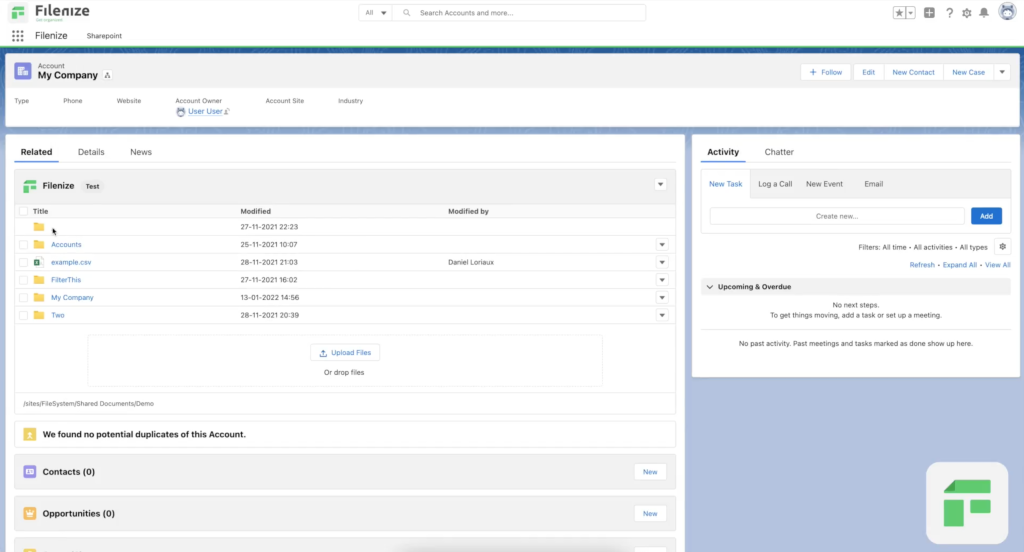Screen dimensions: 1024x552
Task: Open the User User owner link
Action: (205, 112)
